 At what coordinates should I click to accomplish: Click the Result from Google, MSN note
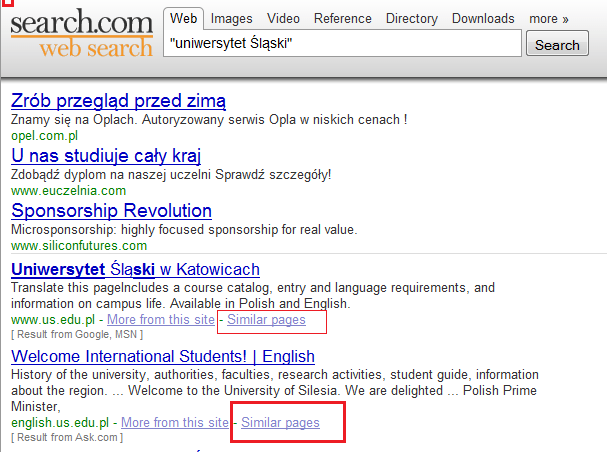click(77, 334)
